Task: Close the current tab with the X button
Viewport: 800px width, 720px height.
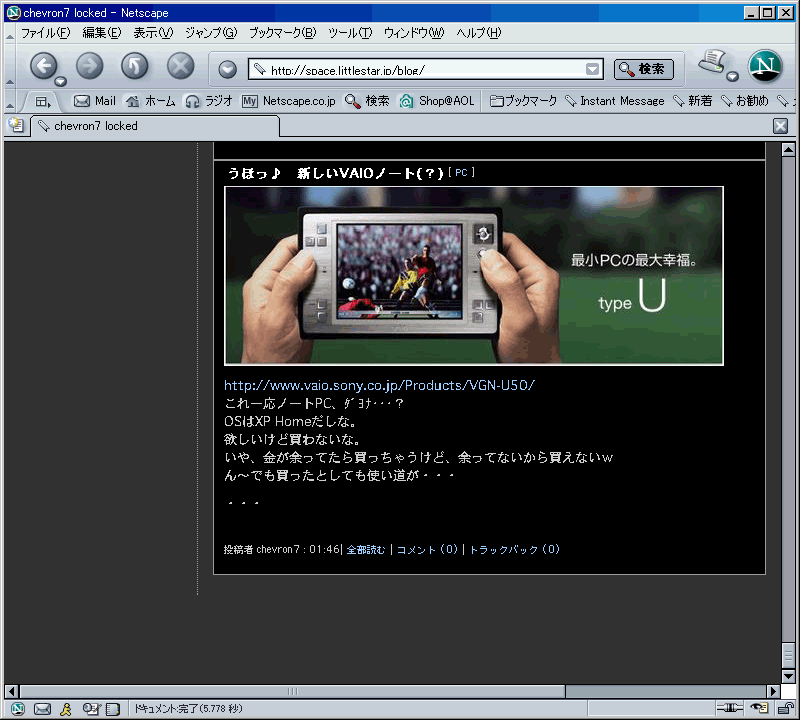Action: [780, 126]
